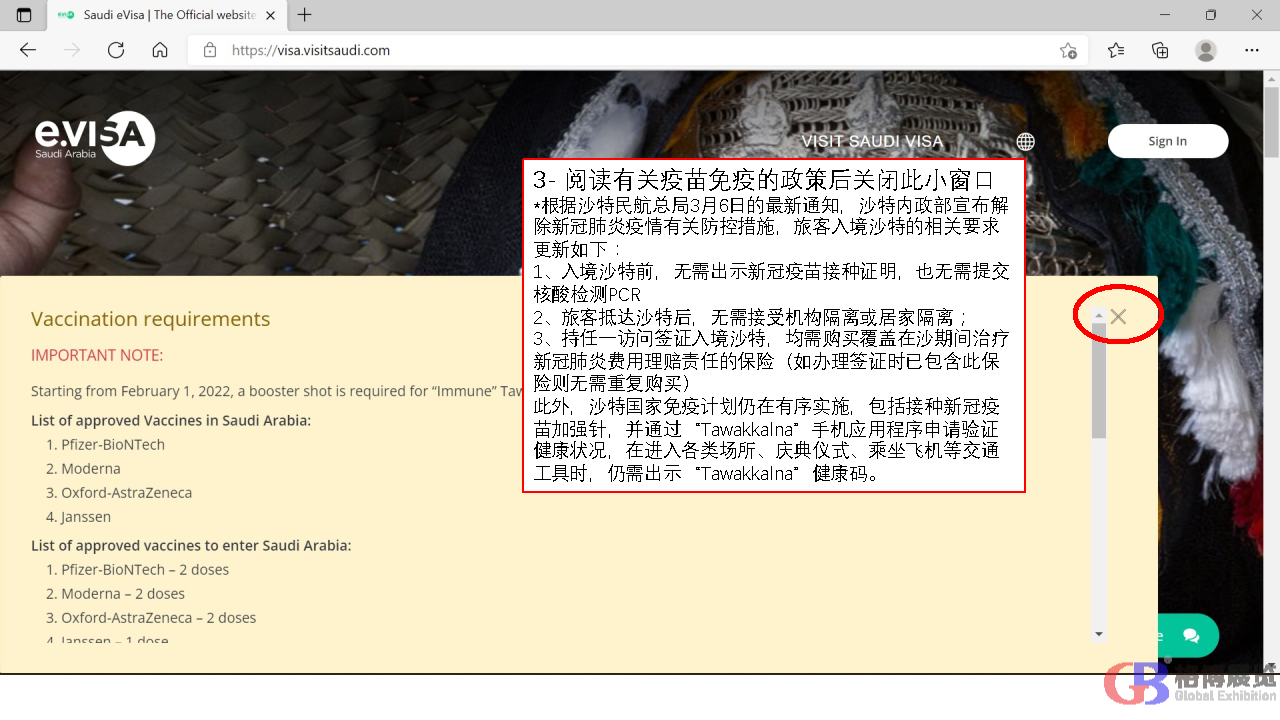The image size is (1280, 720).
Task: Open the VISIT SAUDI VISA link
Action: click(872, 141)
